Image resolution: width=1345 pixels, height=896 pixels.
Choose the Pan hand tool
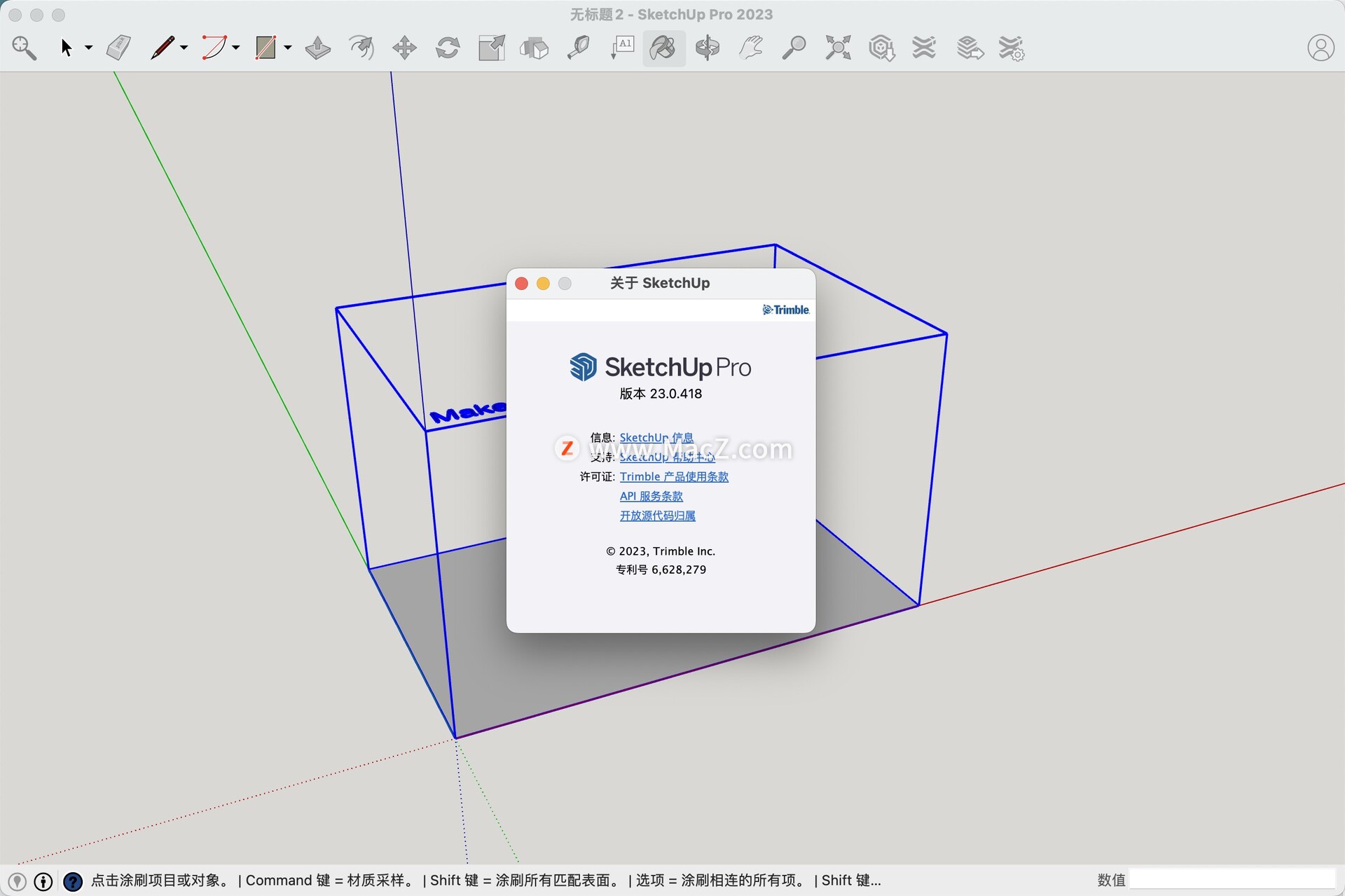pos(751,48)
